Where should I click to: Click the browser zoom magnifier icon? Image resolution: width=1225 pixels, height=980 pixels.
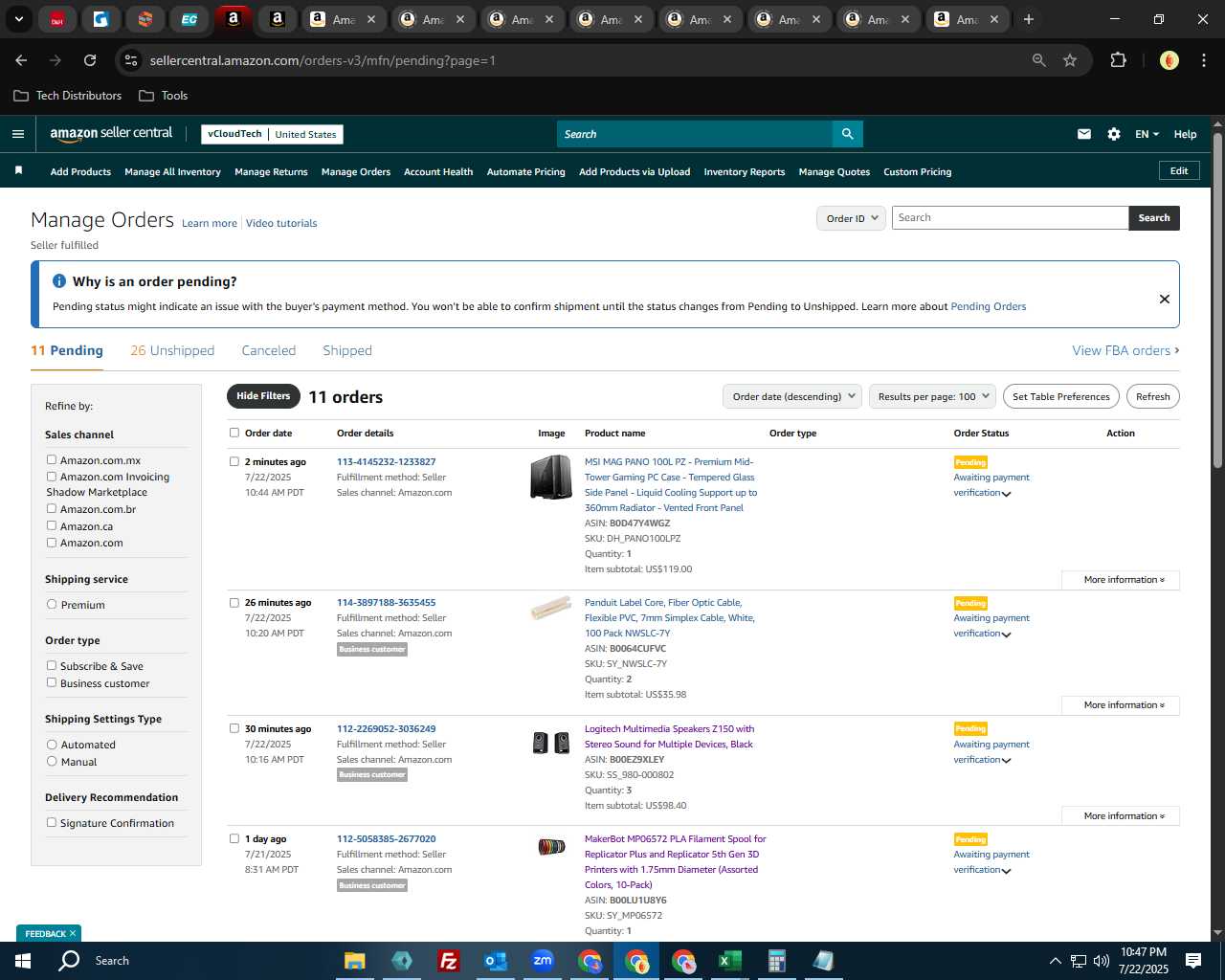coord(1039,60)
